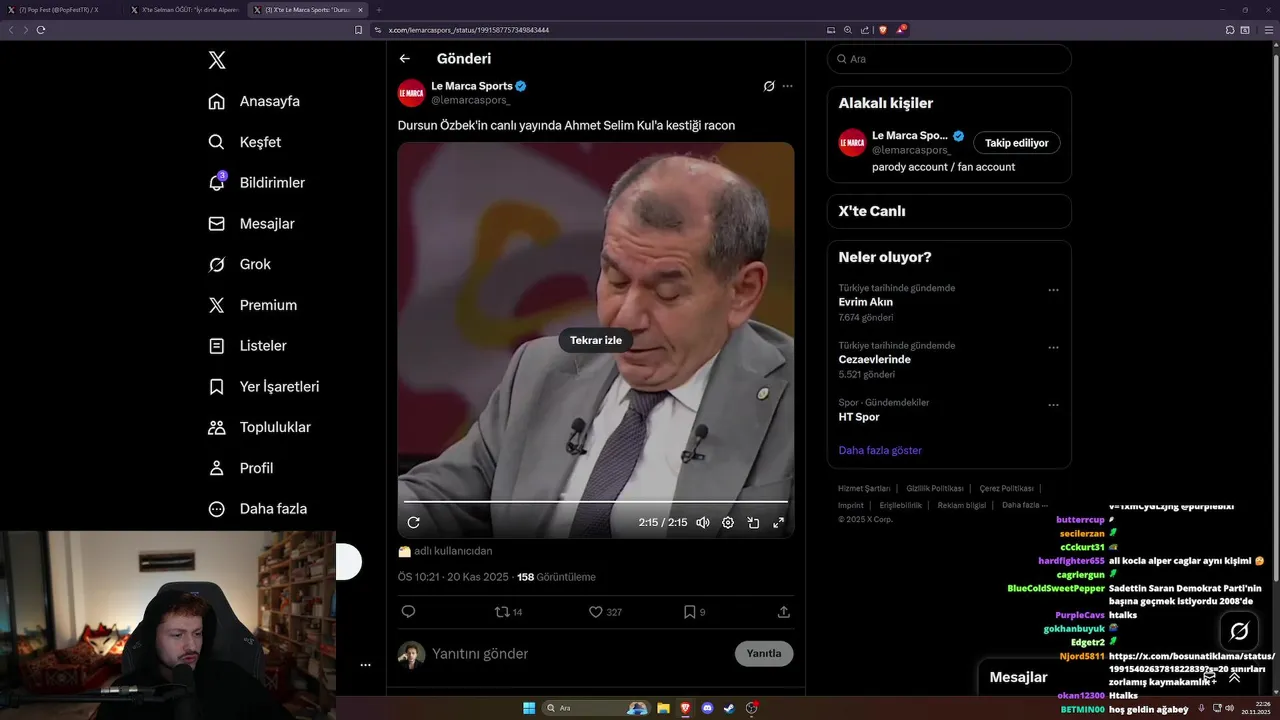Screen dimensions: 1280x720
Task: Click Takip ediliyor button
Action: tap(1017, 143)
